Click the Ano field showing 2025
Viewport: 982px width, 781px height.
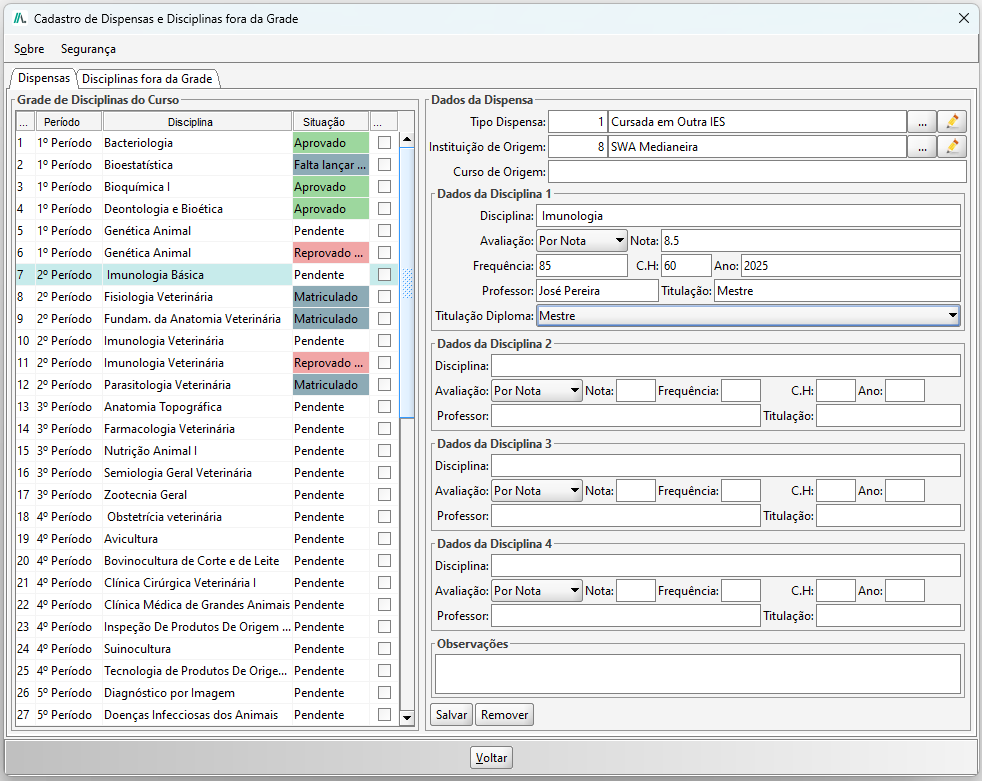(850, 266)
